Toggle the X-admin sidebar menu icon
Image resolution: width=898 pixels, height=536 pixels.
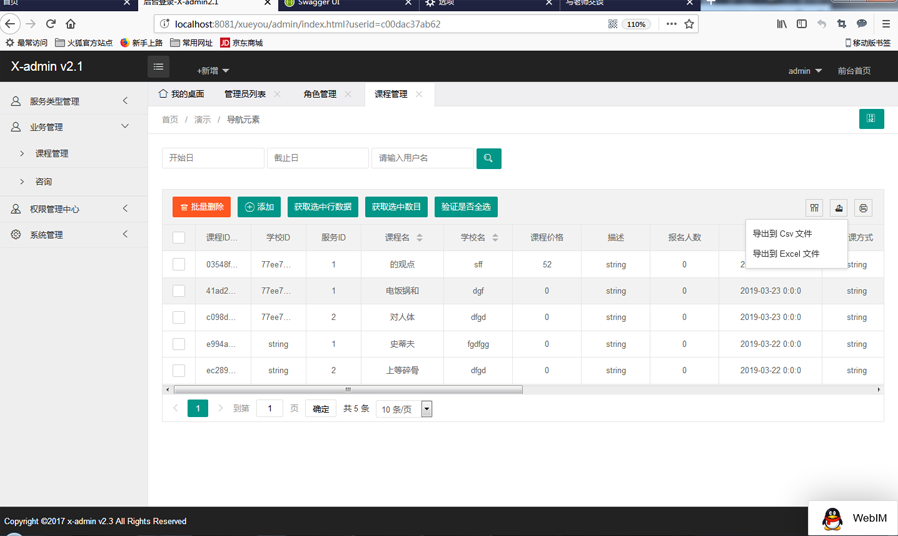tap(159, 67)
